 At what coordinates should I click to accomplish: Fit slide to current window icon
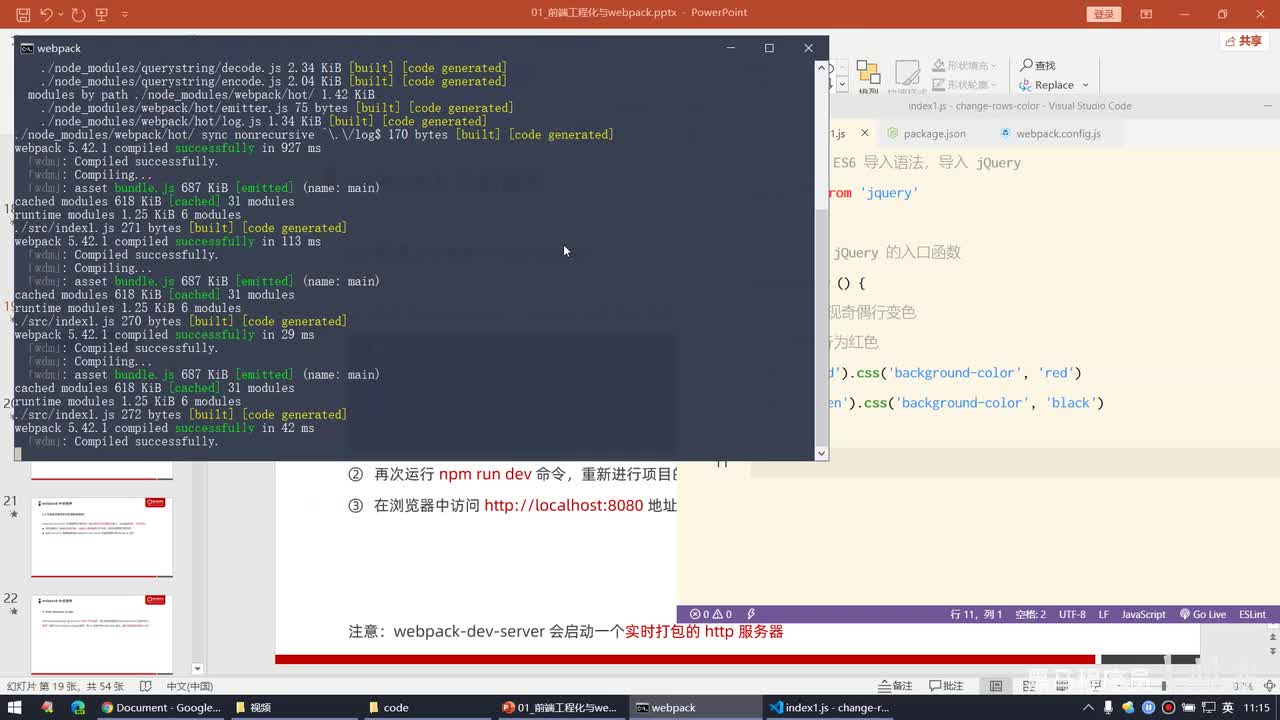(x=1271, y=686)
